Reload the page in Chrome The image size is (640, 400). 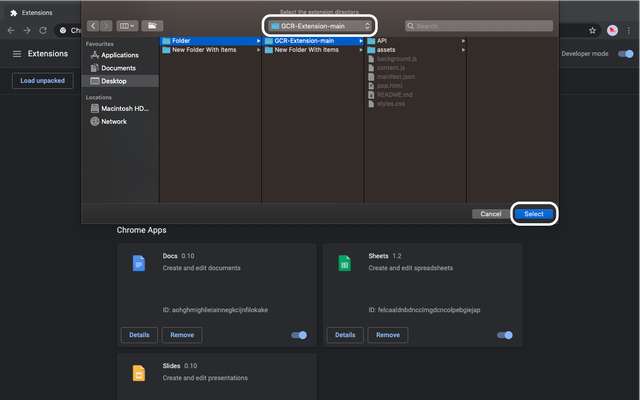[x=43, y=30]
